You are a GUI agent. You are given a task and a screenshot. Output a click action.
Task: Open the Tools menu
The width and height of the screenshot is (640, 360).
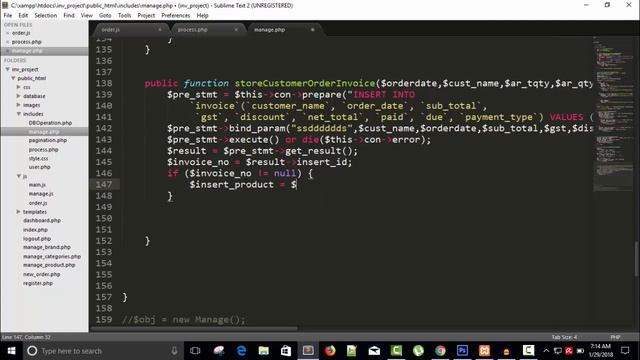point(124,15)
